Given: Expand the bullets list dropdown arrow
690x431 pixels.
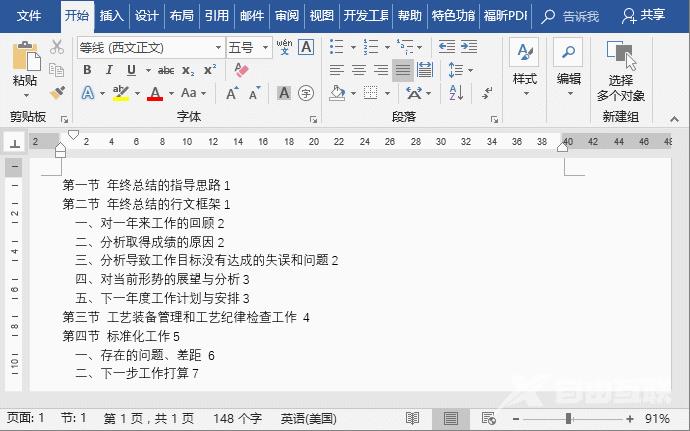Looking at the screenshot, I should click(x=353, y=47).
